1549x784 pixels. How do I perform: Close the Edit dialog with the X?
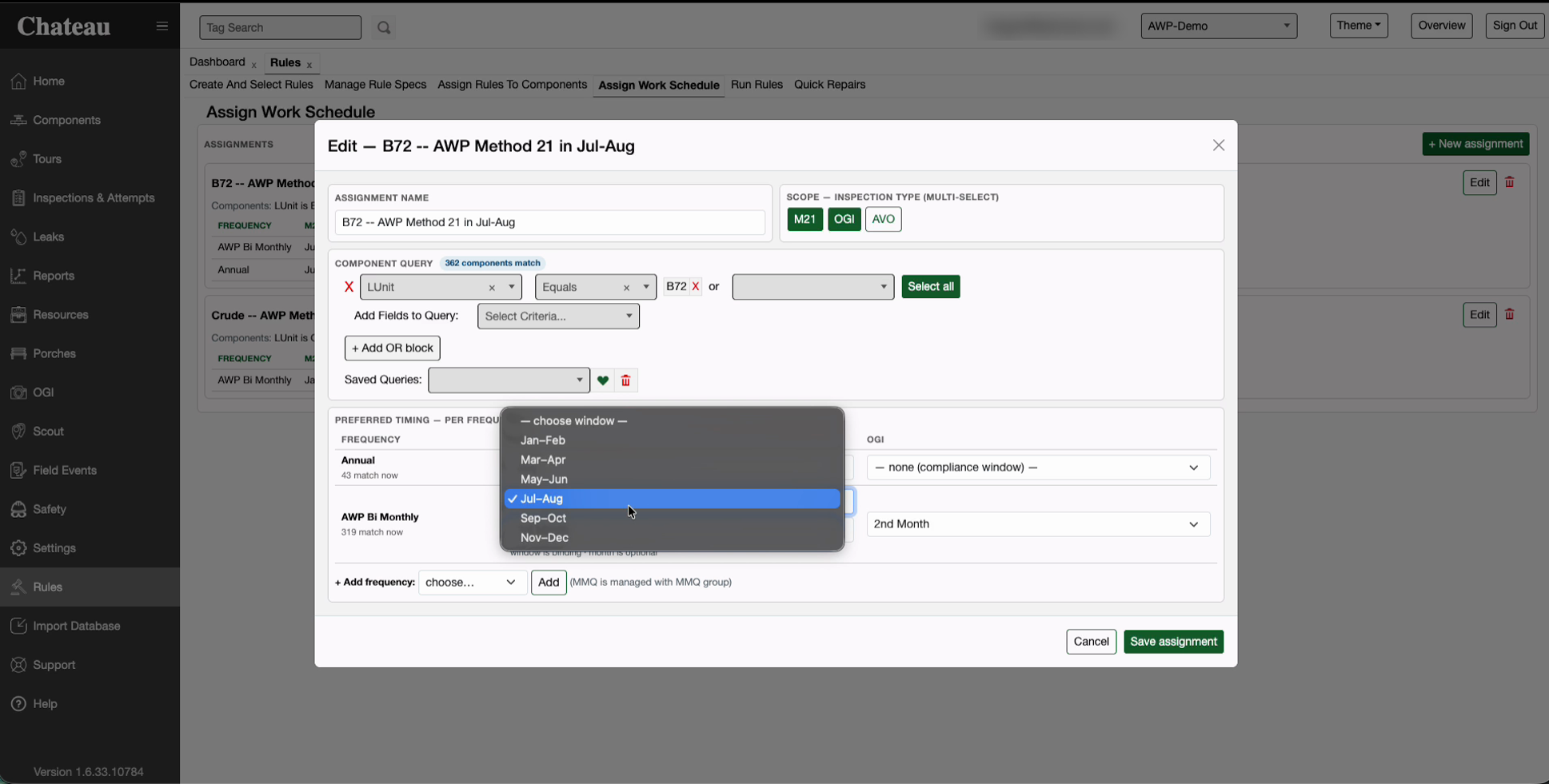pos(1219,145)
